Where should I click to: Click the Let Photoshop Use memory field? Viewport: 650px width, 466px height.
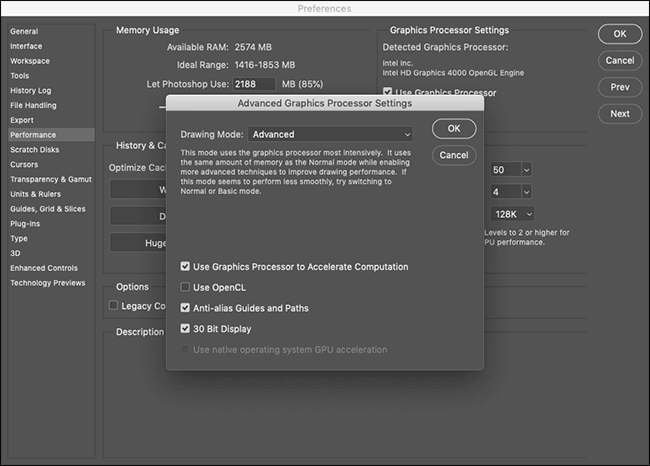(x=254, y=84)
